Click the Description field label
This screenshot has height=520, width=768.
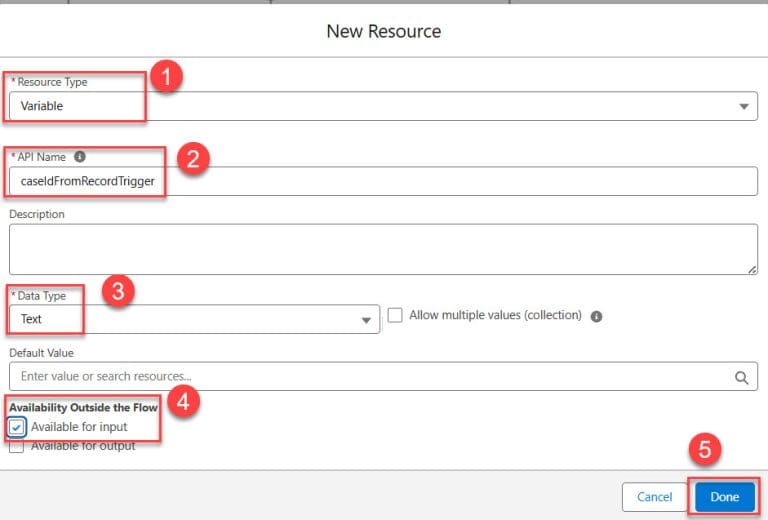pyautogui.click(x=37, y=214)
